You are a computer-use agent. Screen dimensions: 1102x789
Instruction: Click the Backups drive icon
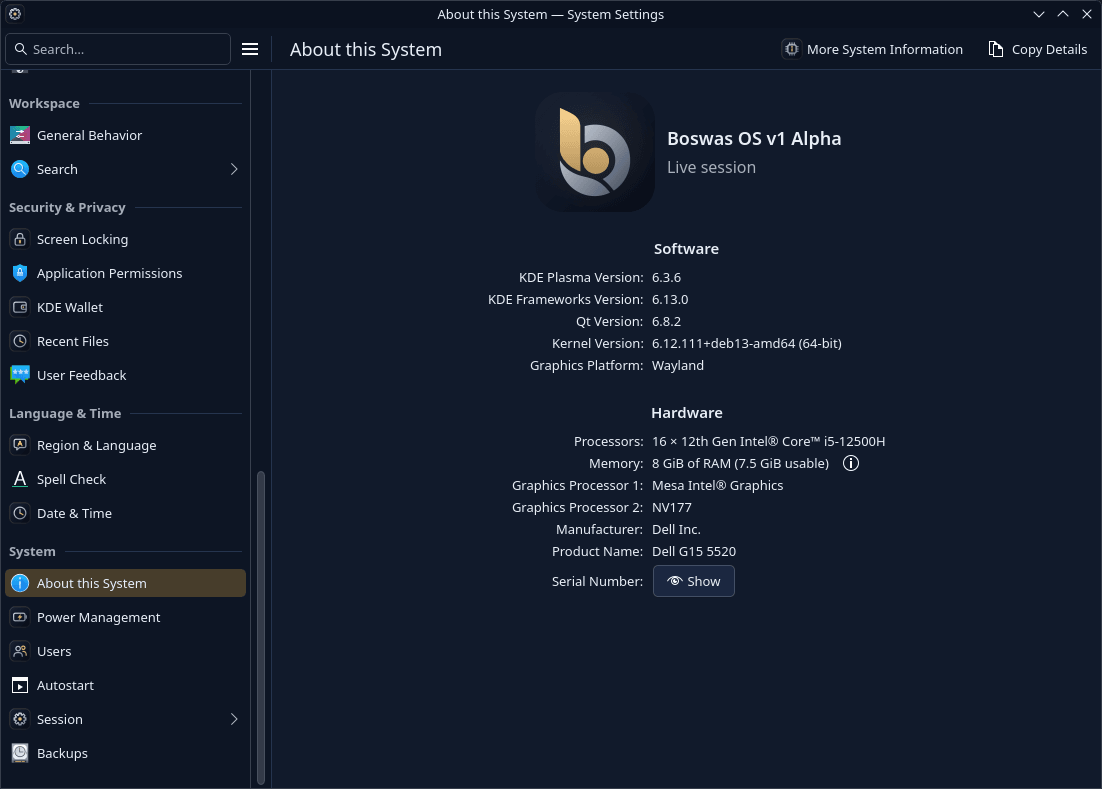click(x=20, y=753)
